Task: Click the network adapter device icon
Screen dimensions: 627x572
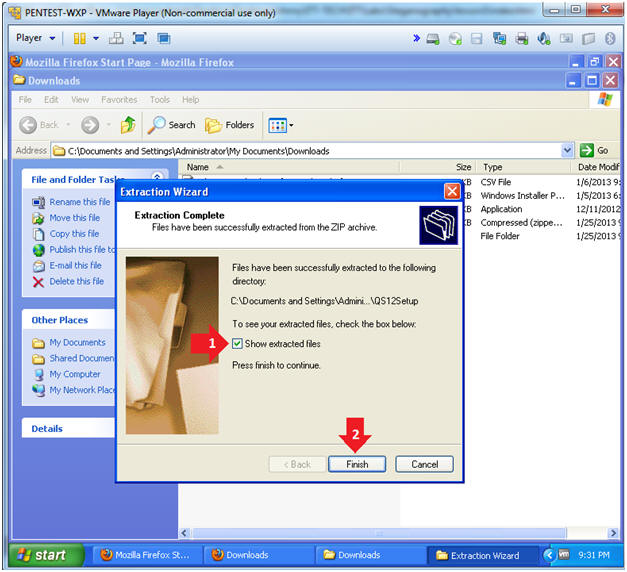Action: (x=499, y=39)
